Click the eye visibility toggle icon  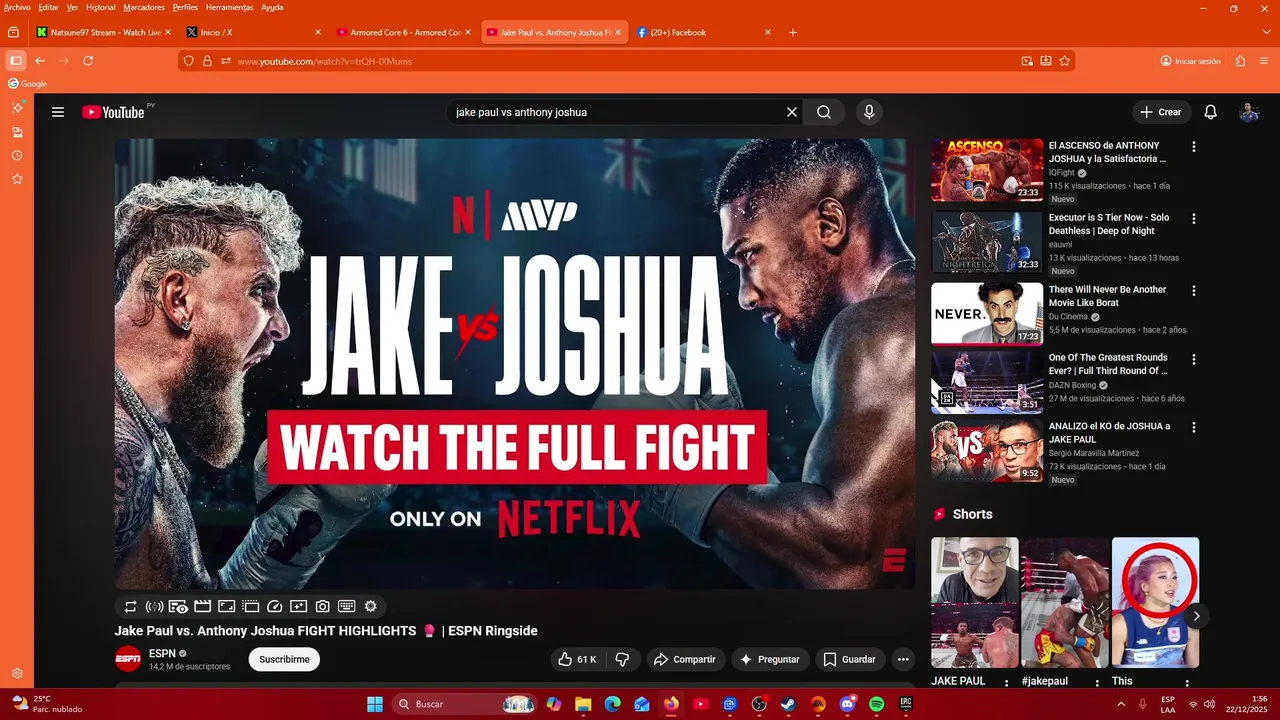coord(178,606)
